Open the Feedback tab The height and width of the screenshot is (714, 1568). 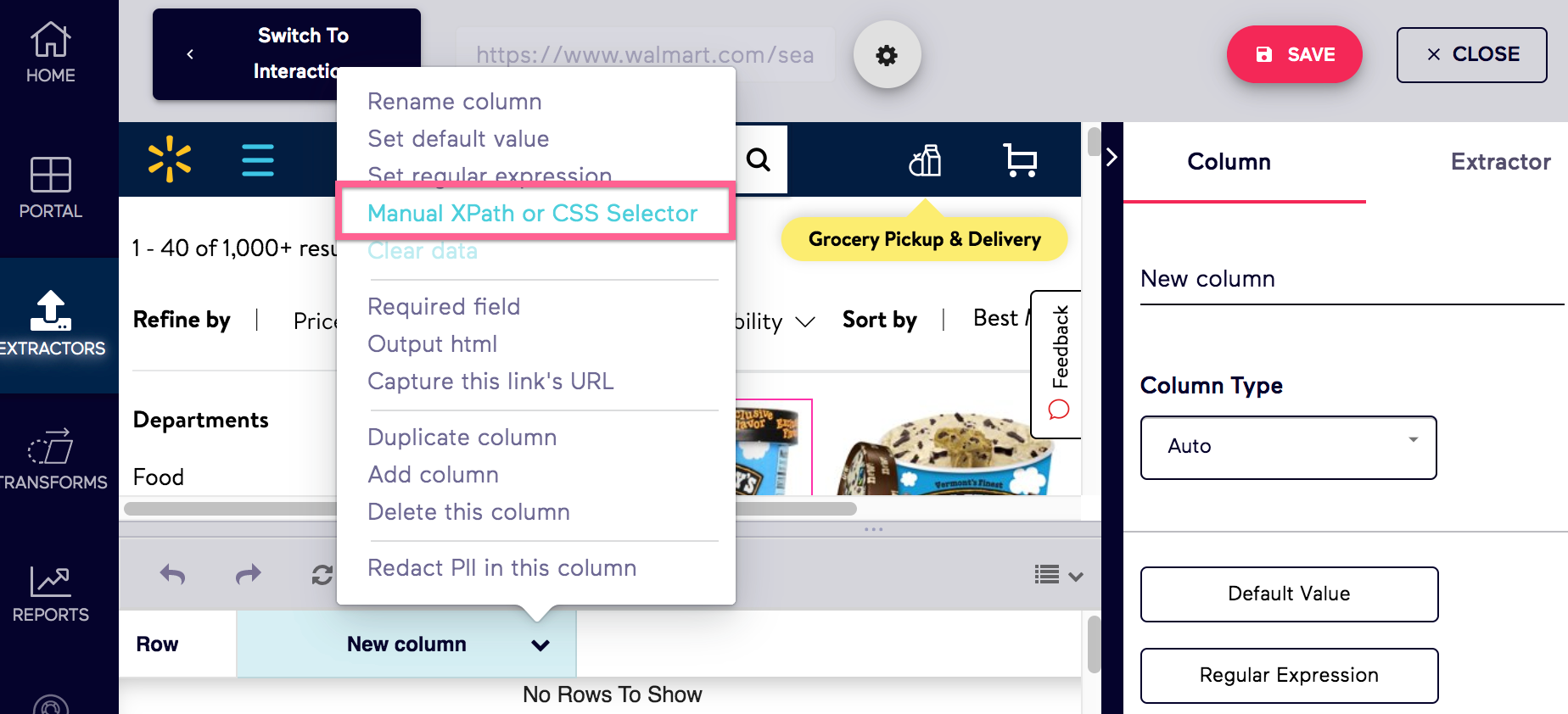(x=1058, y=364)
